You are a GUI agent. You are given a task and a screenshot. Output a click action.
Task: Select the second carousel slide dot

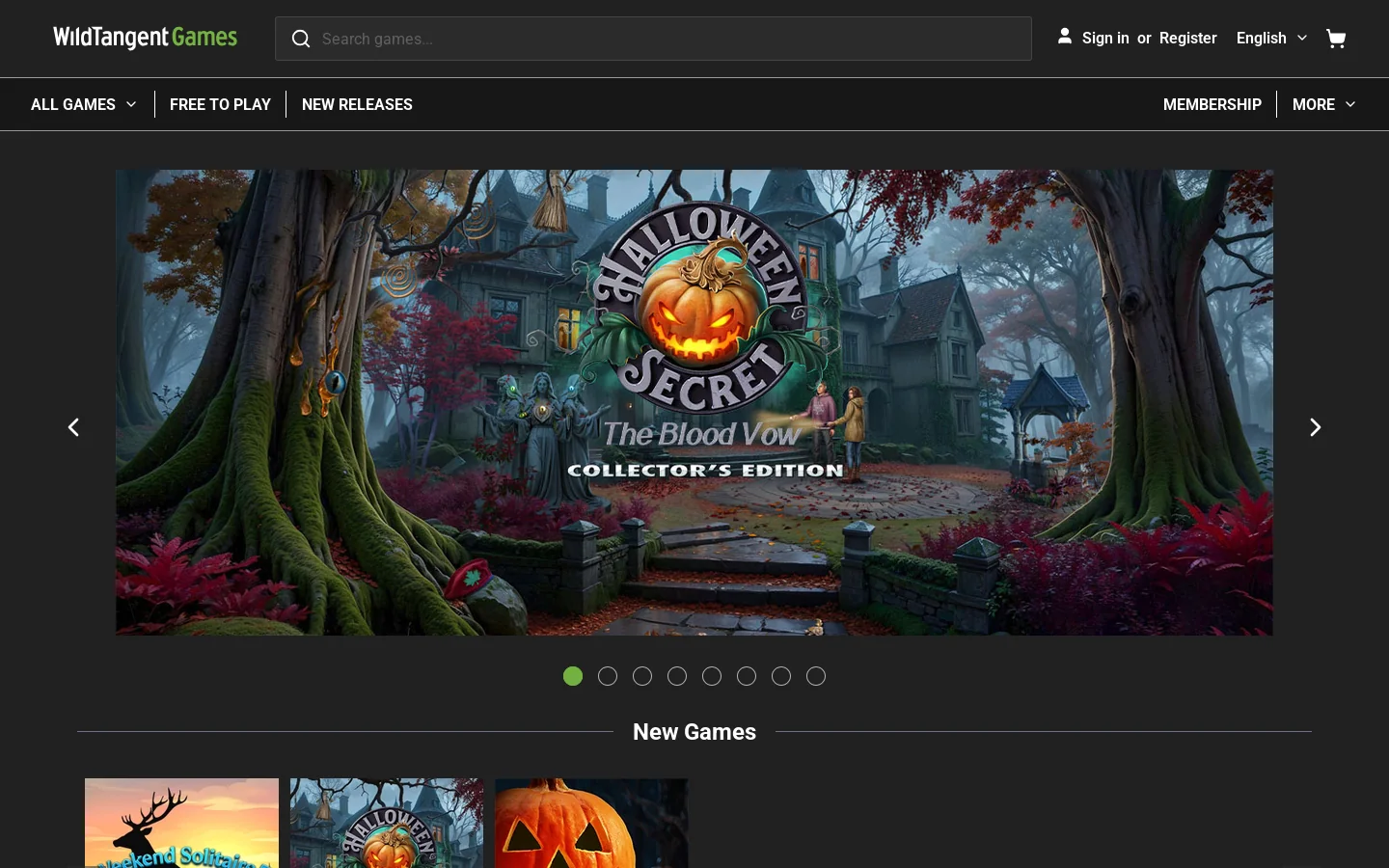pyautogui.click(x=608, y=676)
